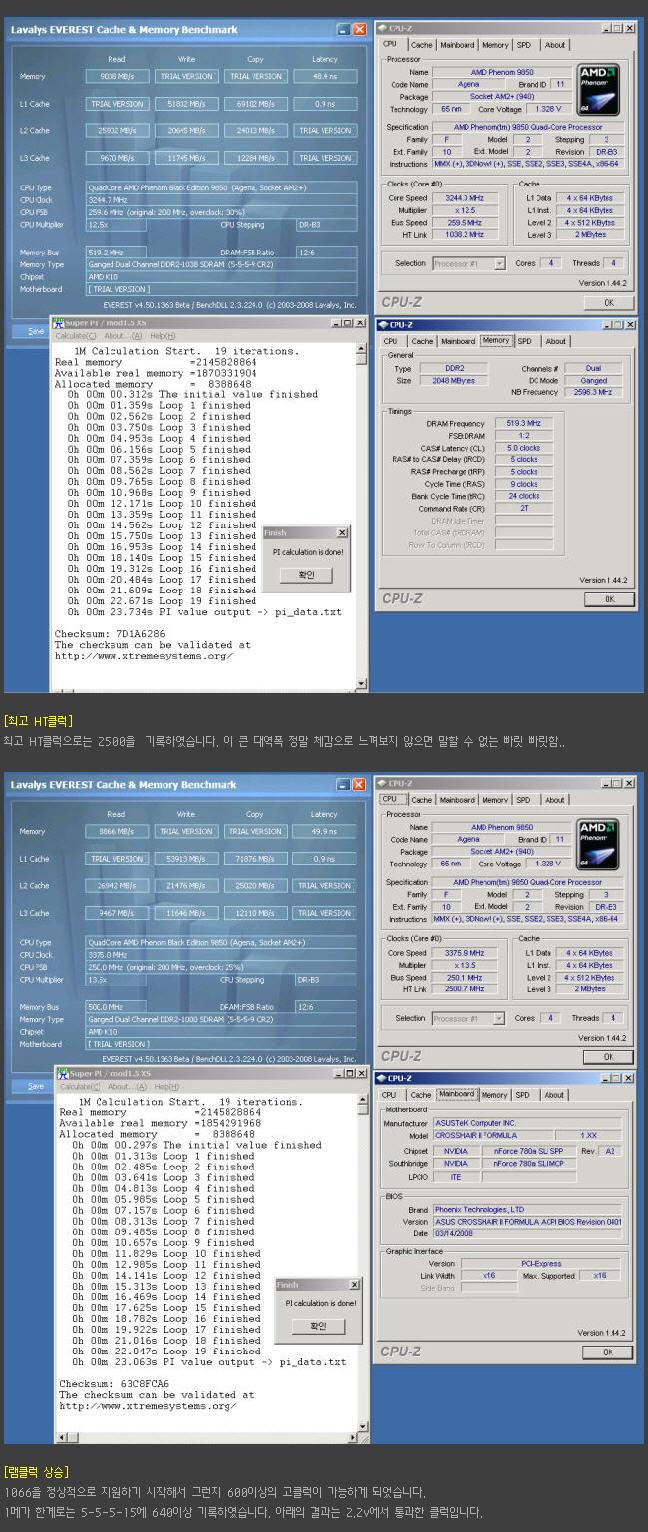Click Multiplier field reading x 13.5
648x1532 pixels.
click(465, 965)
